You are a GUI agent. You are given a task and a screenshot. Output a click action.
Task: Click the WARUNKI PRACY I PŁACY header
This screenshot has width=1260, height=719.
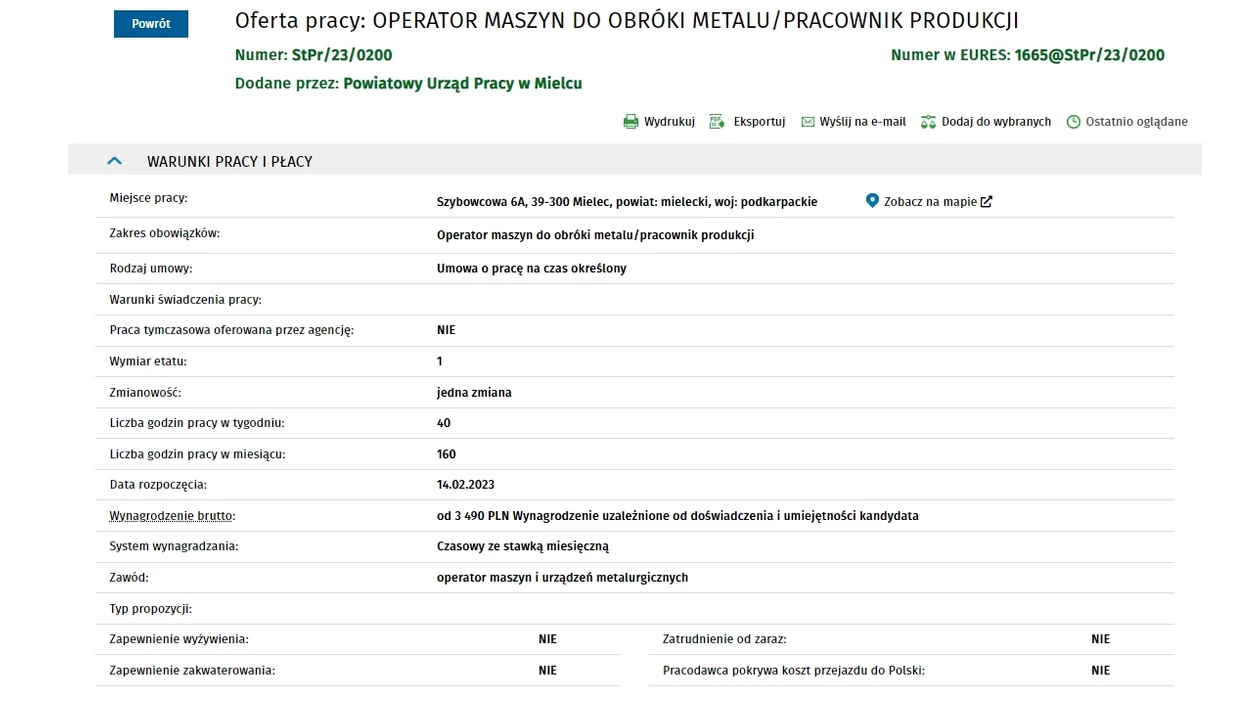[x=230, y=162]
